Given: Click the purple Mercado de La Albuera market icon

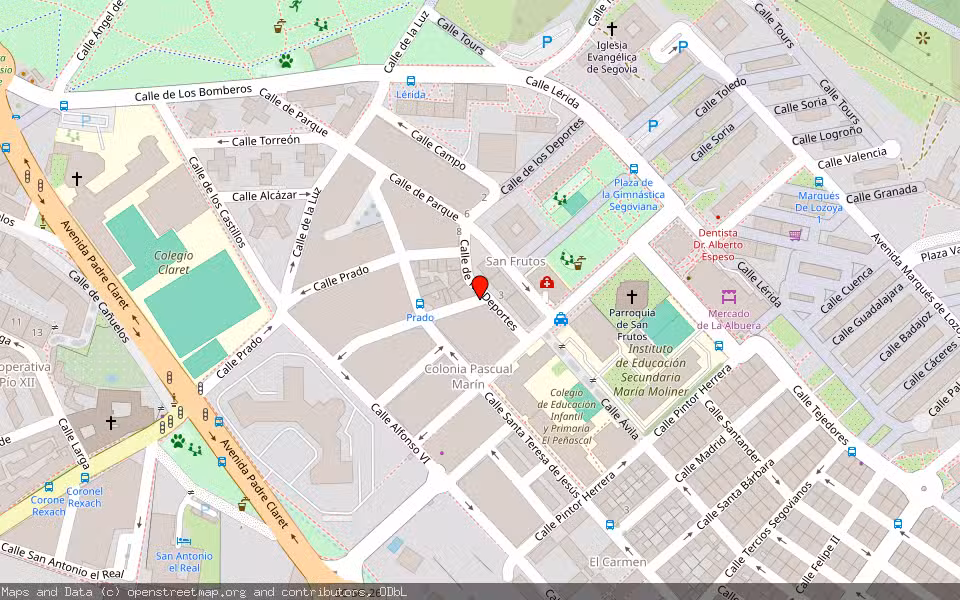Looking at the screenshot, I should [729, 297].
